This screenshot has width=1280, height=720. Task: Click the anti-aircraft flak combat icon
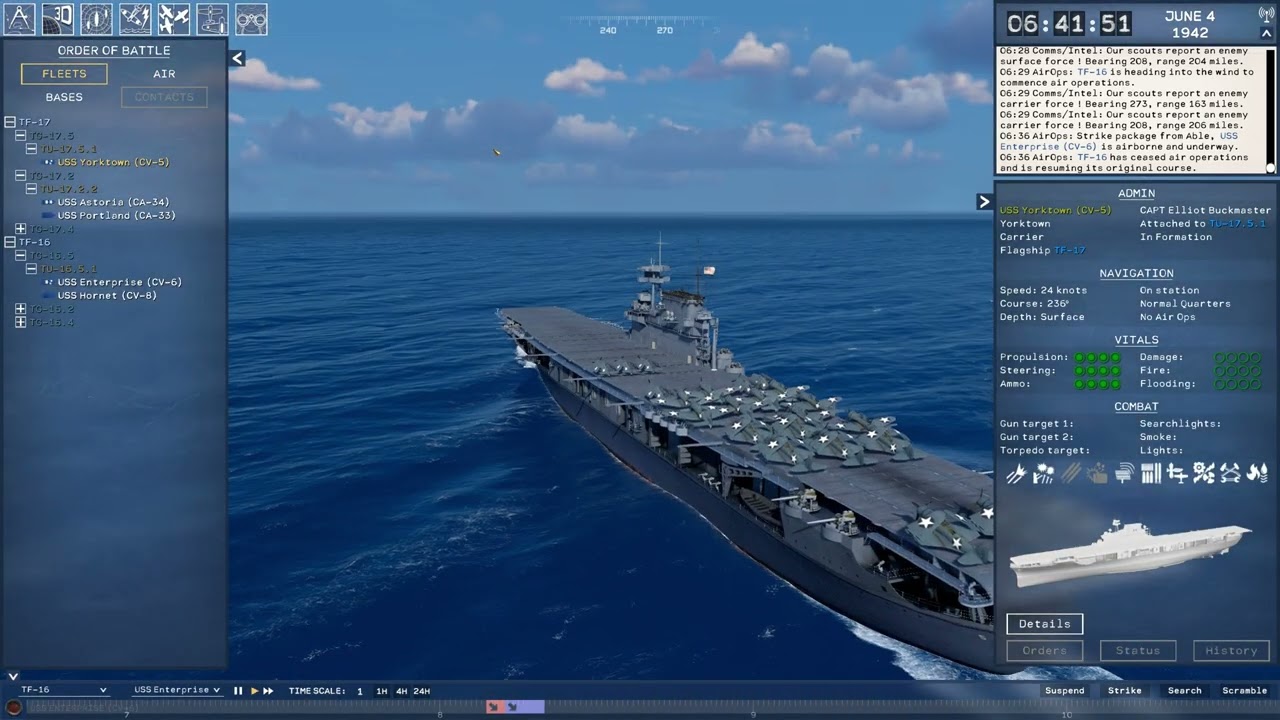(x=1043, y=474)
